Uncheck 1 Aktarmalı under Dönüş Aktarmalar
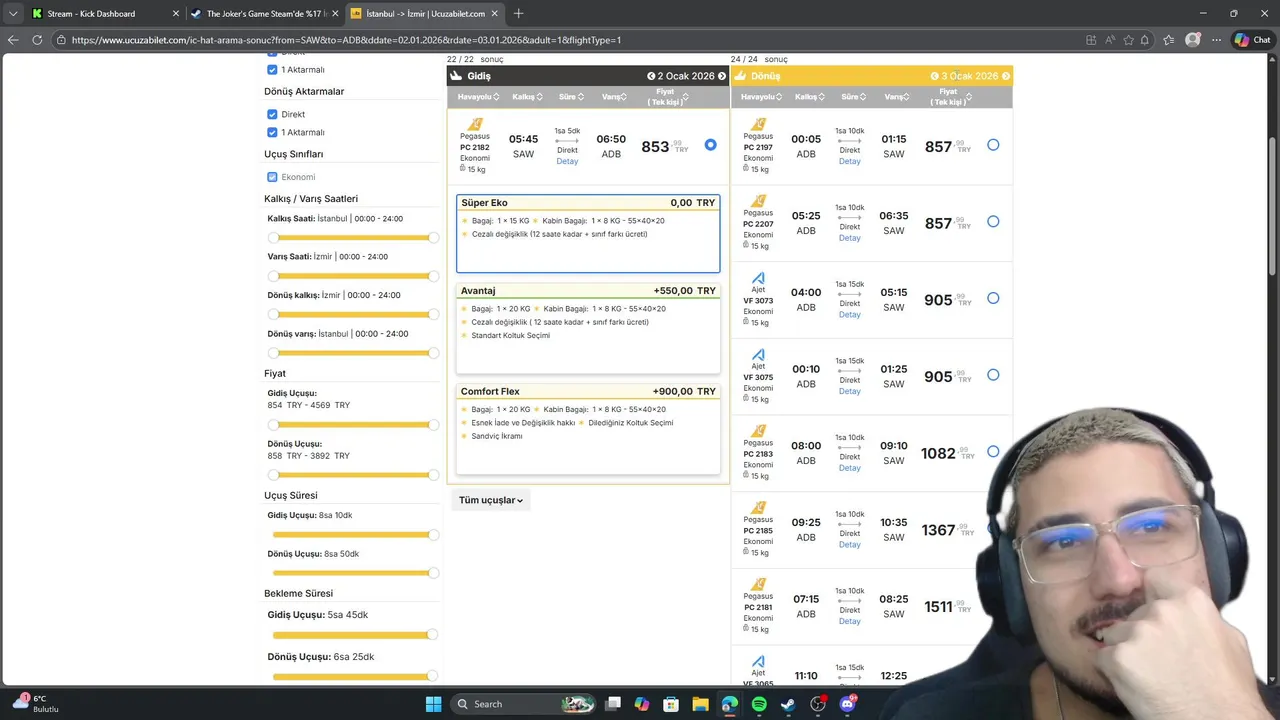1280x720 pixels. pos(272,132)
